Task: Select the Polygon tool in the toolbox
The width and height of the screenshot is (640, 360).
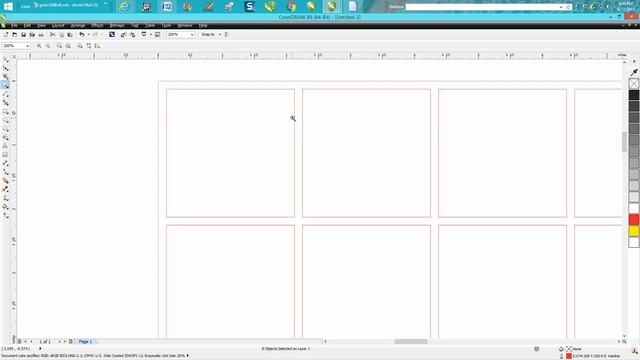Action: [x=5, y=129]
